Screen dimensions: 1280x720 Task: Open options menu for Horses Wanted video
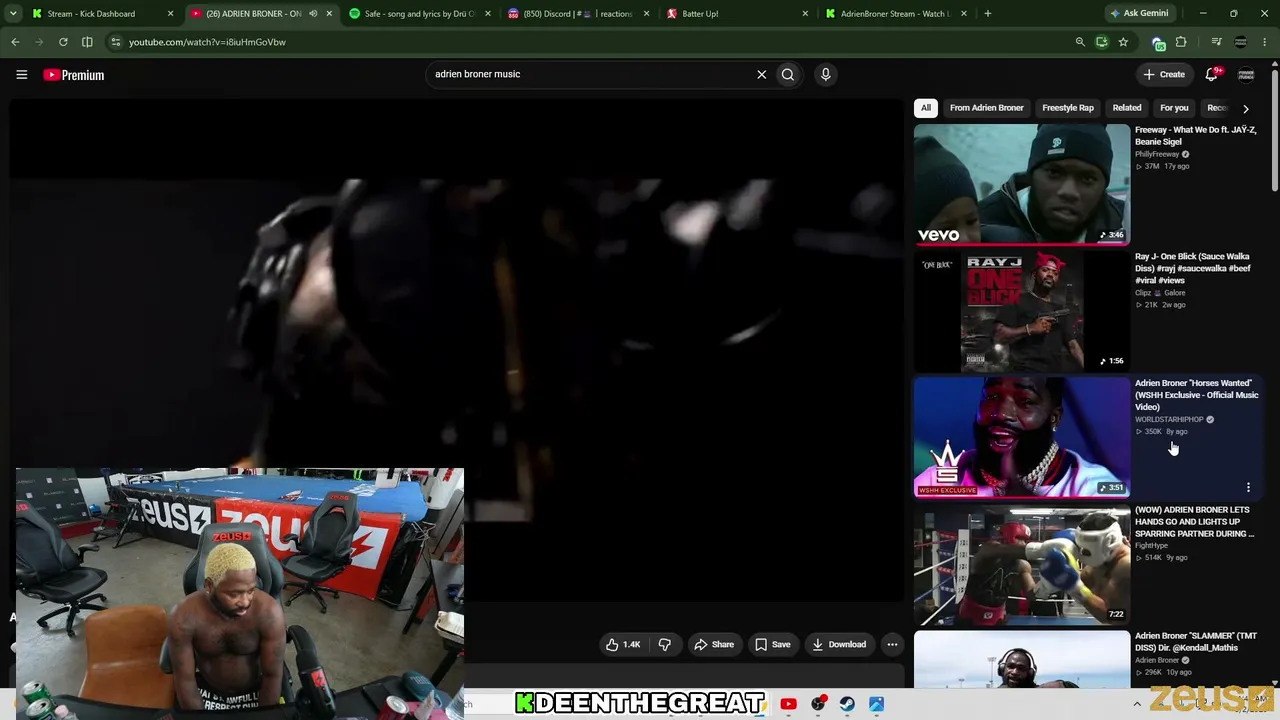tap(1248, 488)
